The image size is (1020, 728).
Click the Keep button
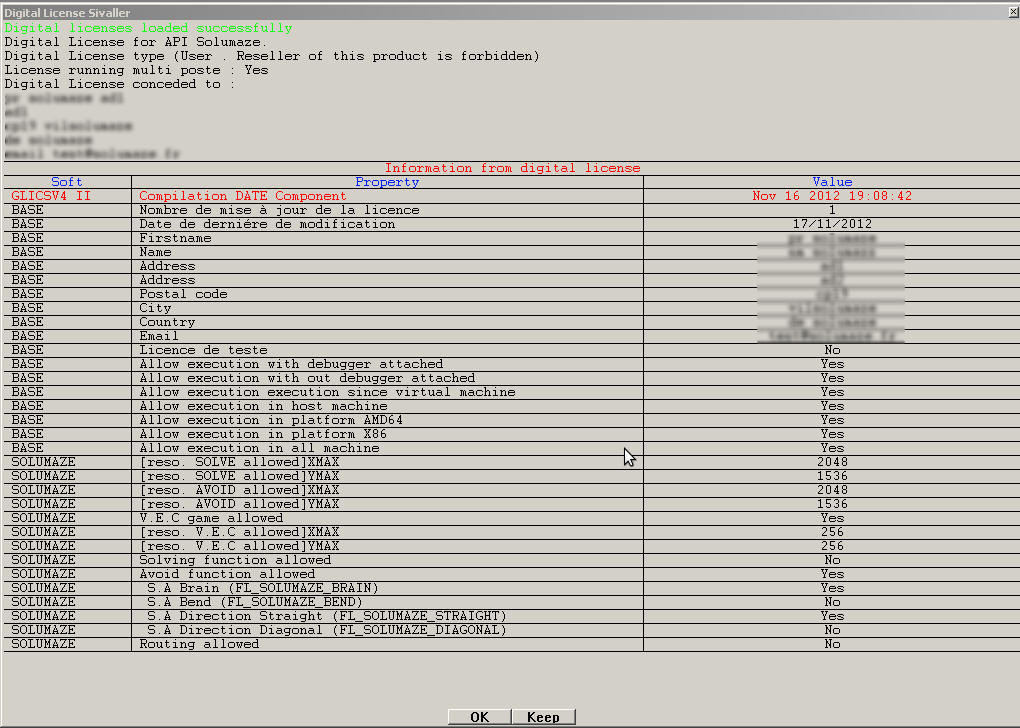click(543, 717)
